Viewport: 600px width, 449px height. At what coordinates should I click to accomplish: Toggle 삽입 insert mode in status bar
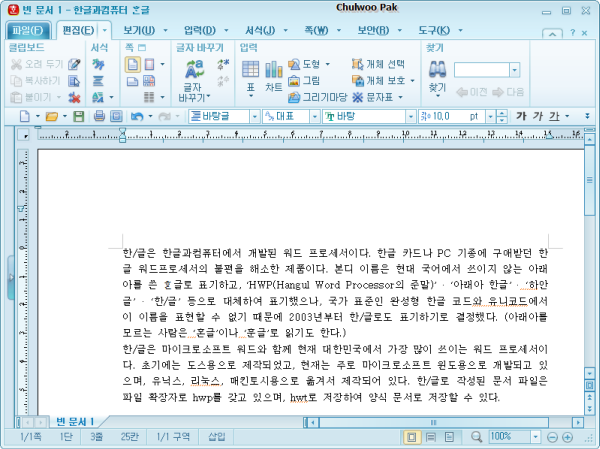click(x=217, y=436)
